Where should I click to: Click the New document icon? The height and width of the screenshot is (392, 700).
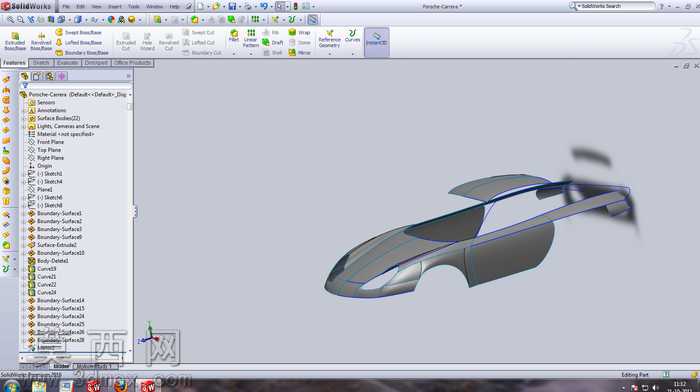[200, 6]
